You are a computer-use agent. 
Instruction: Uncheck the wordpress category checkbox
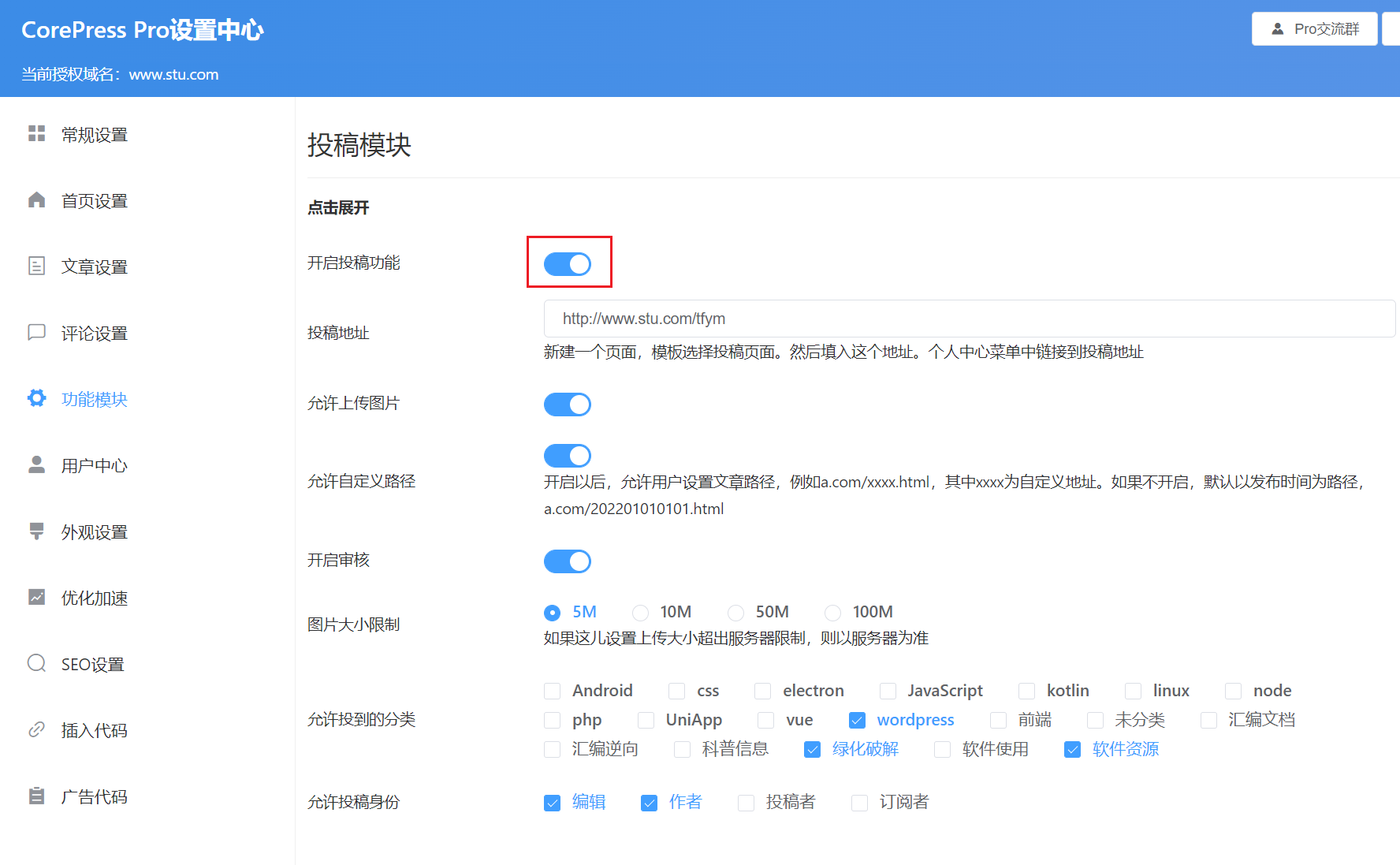(x=857, y=721)
